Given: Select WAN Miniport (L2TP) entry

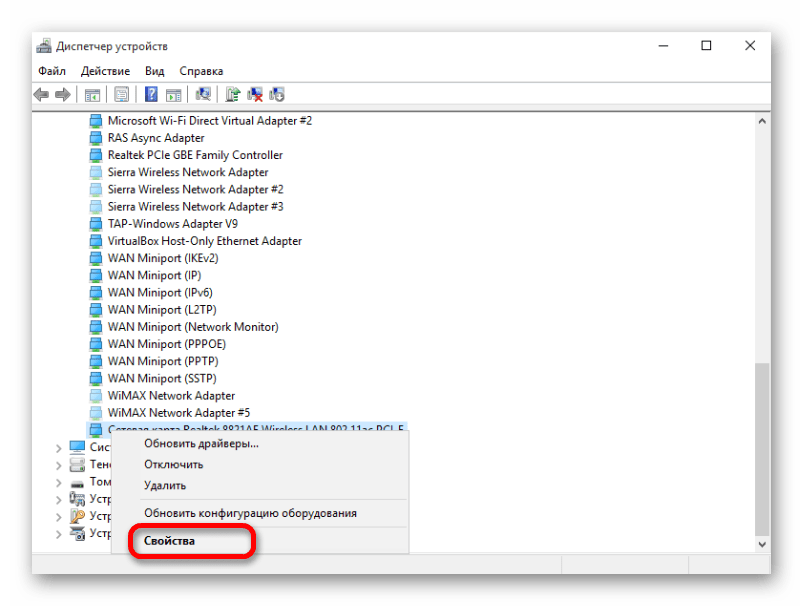Looking at the screenshot, I should pyautogui.click(x=162, y=310).
